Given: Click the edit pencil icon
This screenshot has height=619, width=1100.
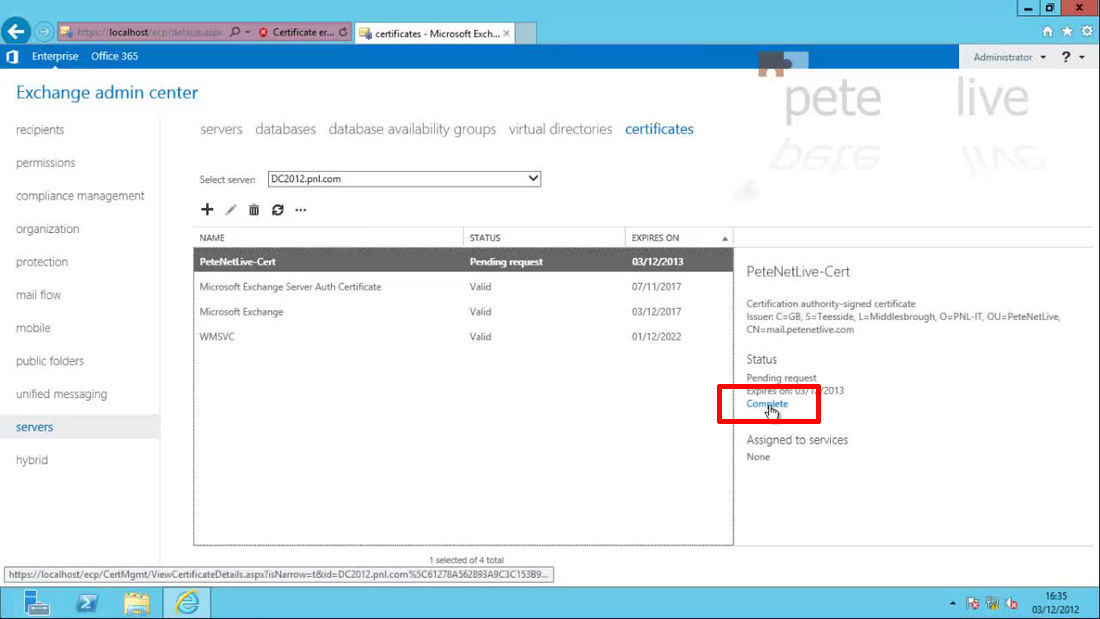Looking at the screenshot, I should [231, 210].
